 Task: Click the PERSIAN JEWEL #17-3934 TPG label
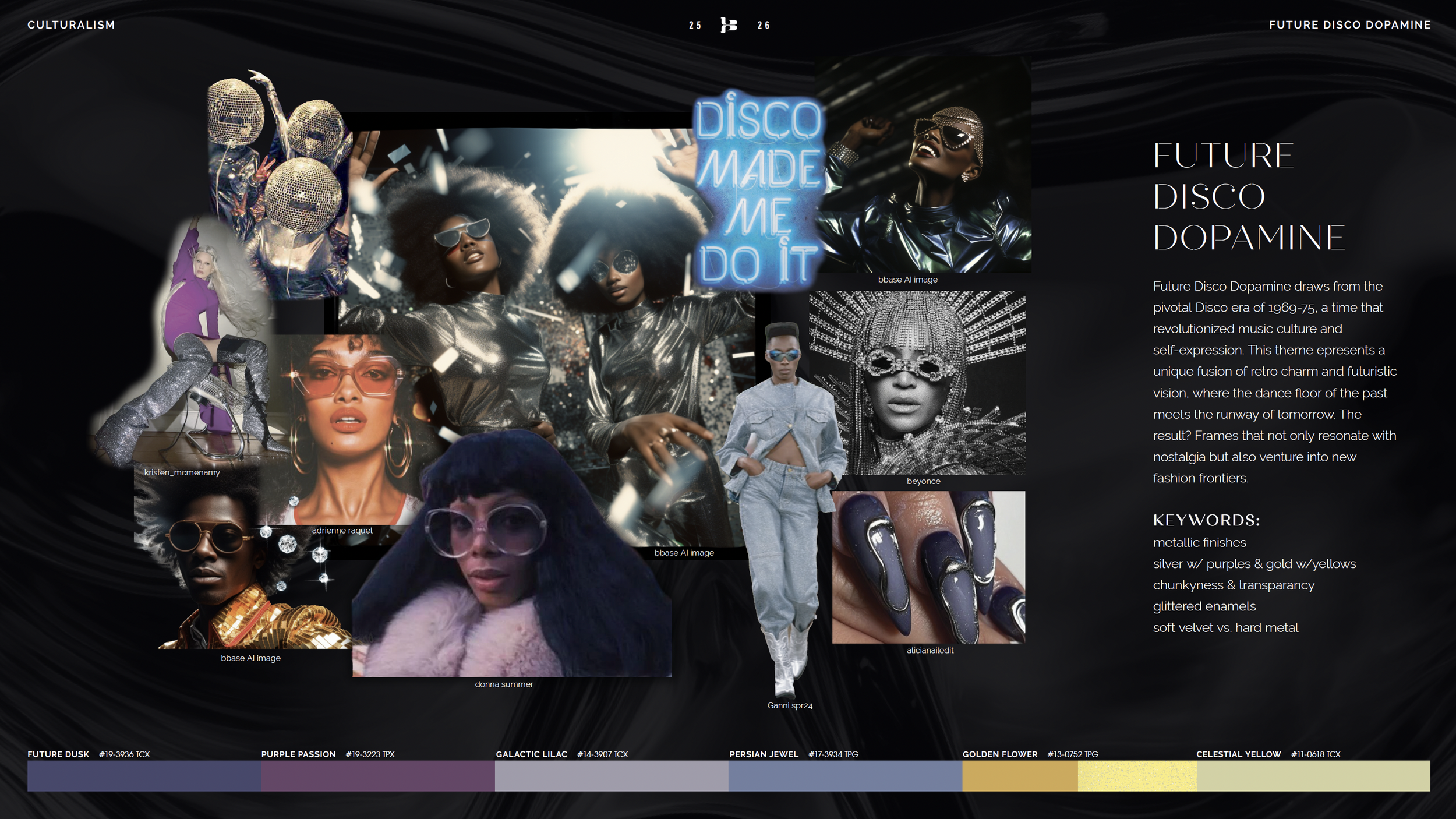coord(794,754)
